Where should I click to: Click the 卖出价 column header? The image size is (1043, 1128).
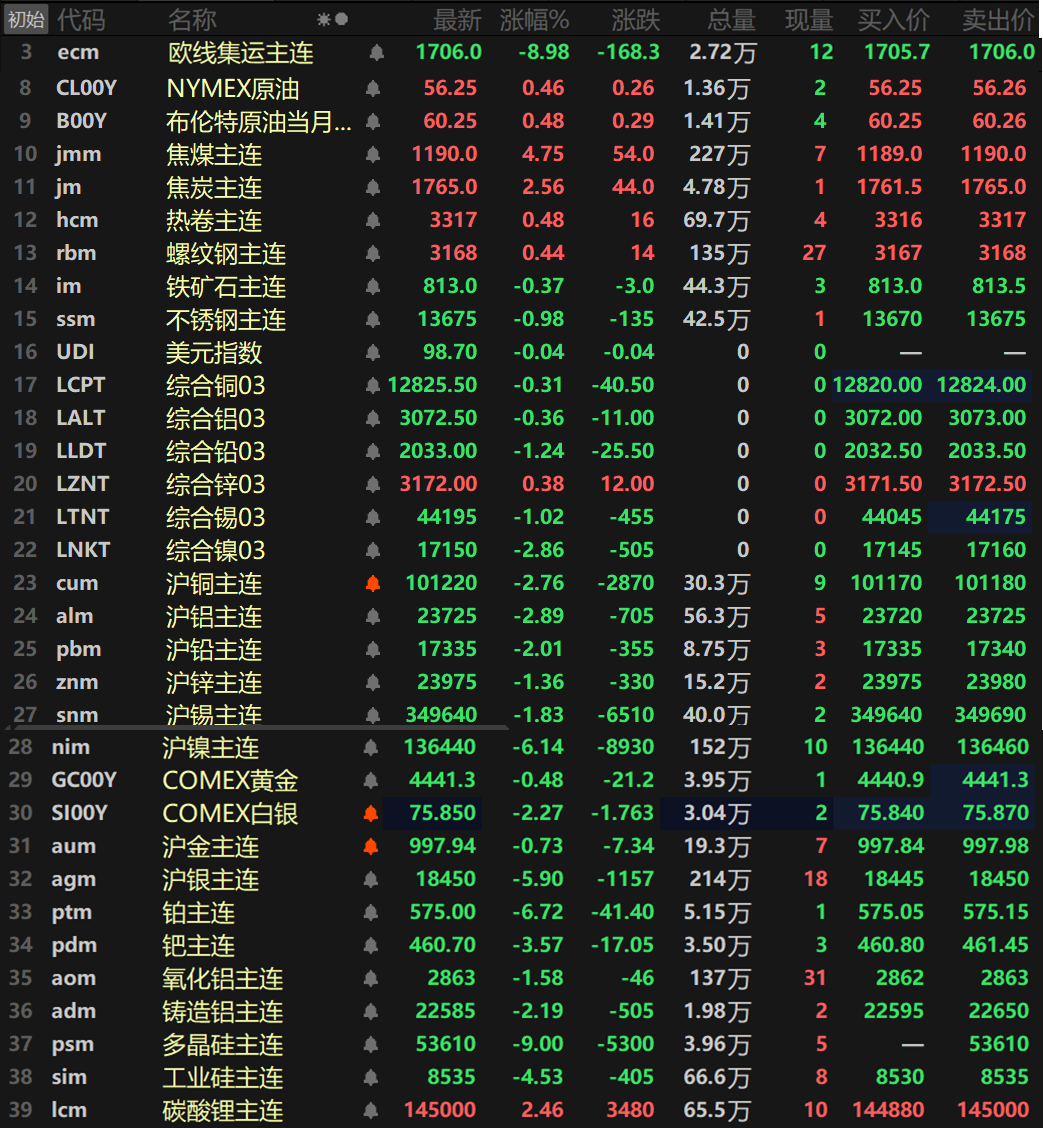tap(997, 19)
